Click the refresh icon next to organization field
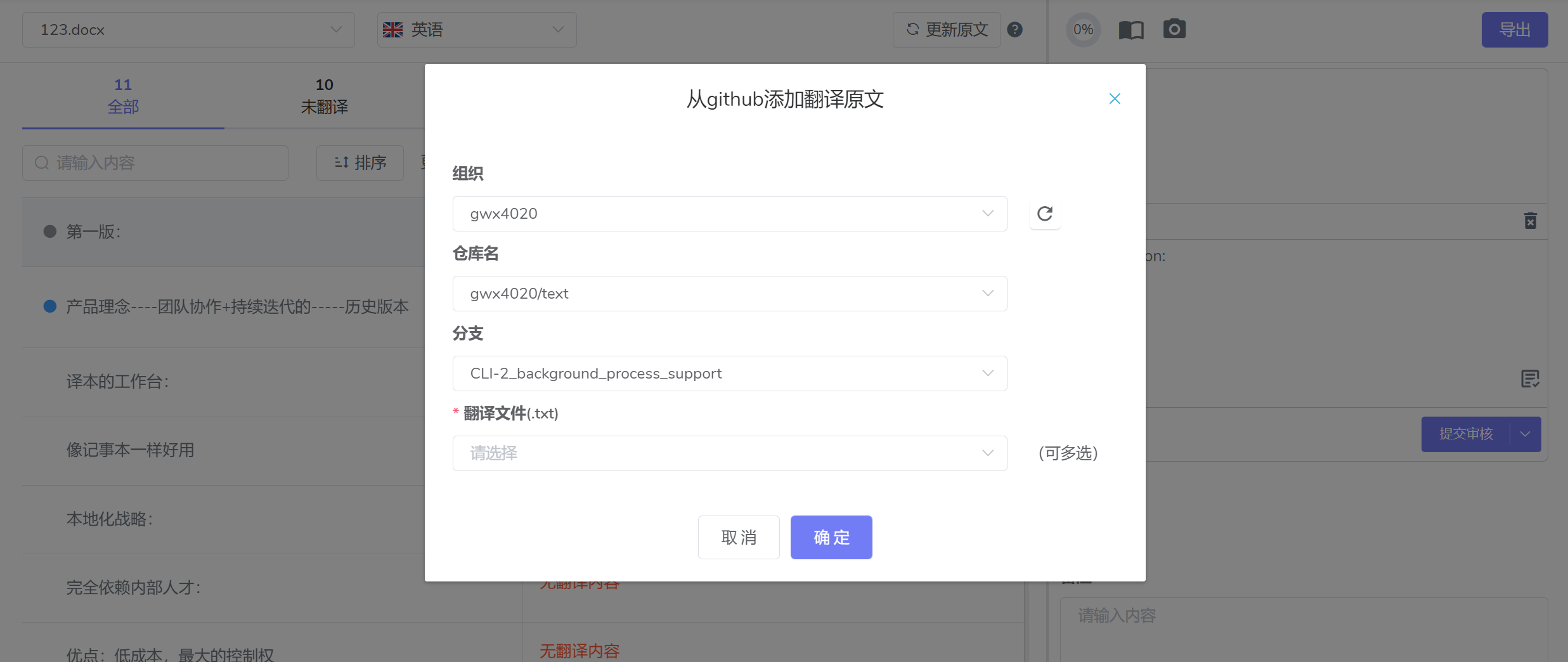This screenshot has width=1568, height=662. [x=1045, y=214]
